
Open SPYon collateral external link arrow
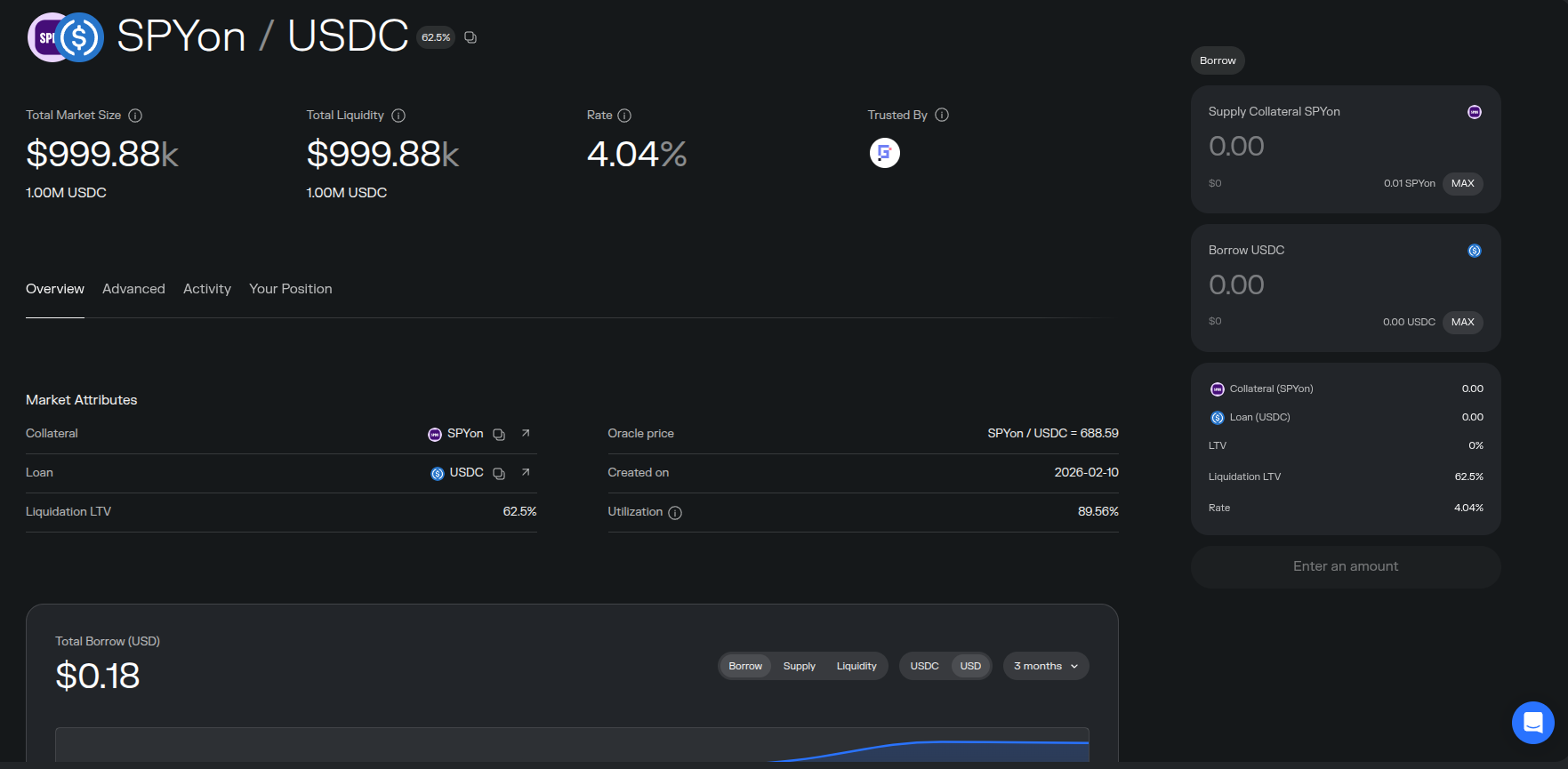pyautogui.click(x=526, y=434)
